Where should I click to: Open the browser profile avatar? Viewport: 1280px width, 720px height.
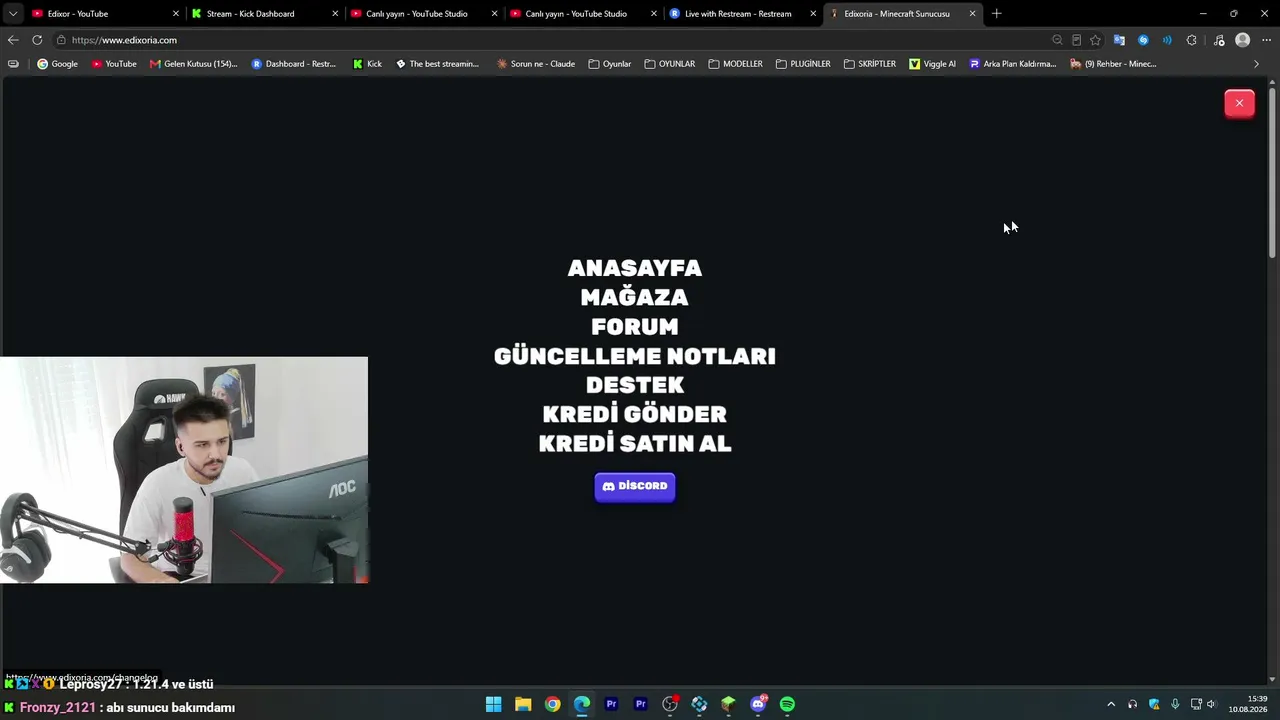1243,40
